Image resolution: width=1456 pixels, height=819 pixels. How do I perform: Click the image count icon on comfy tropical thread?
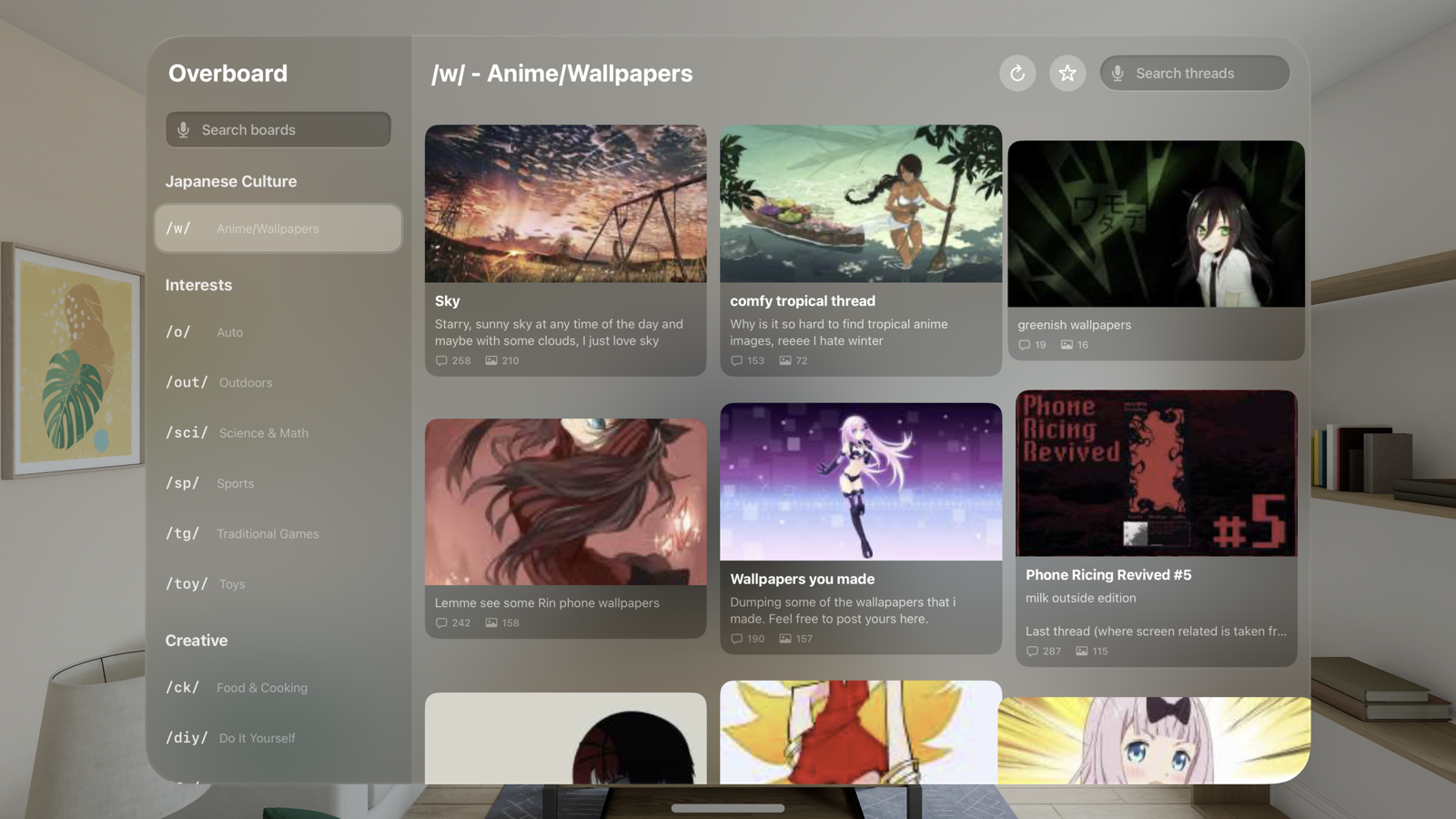pos(785,361)
